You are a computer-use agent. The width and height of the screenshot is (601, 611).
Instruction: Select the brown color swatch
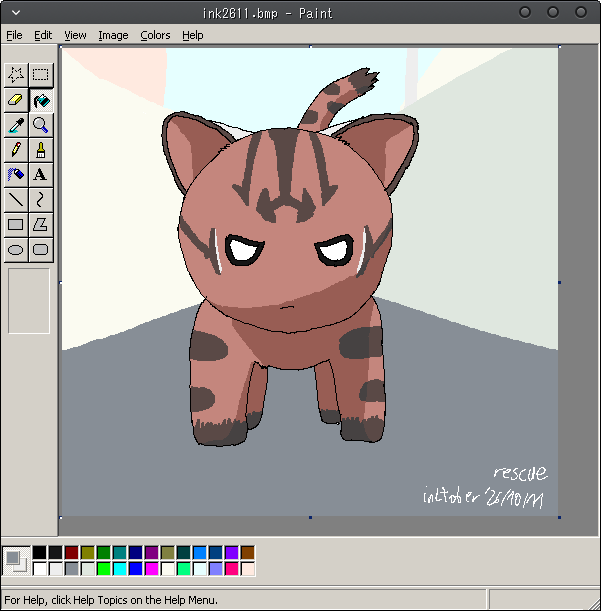coord(247,553)
